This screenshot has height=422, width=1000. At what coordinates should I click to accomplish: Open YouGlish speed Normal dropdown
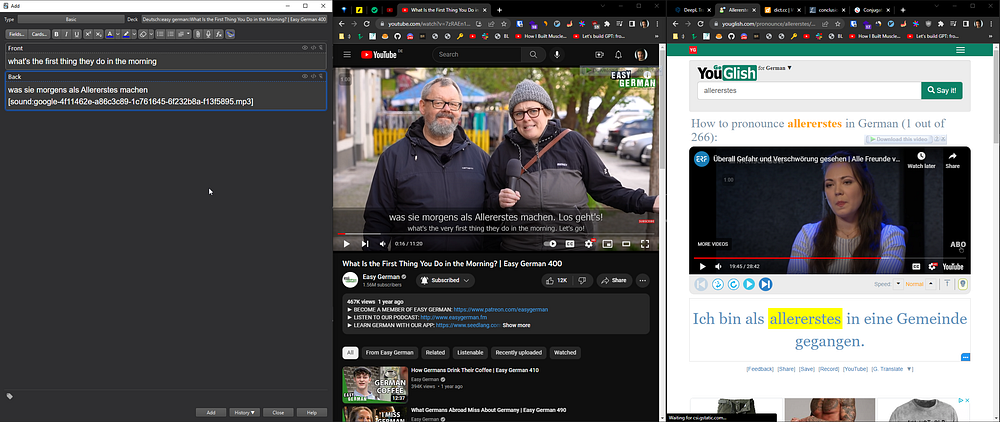[914, 284]
